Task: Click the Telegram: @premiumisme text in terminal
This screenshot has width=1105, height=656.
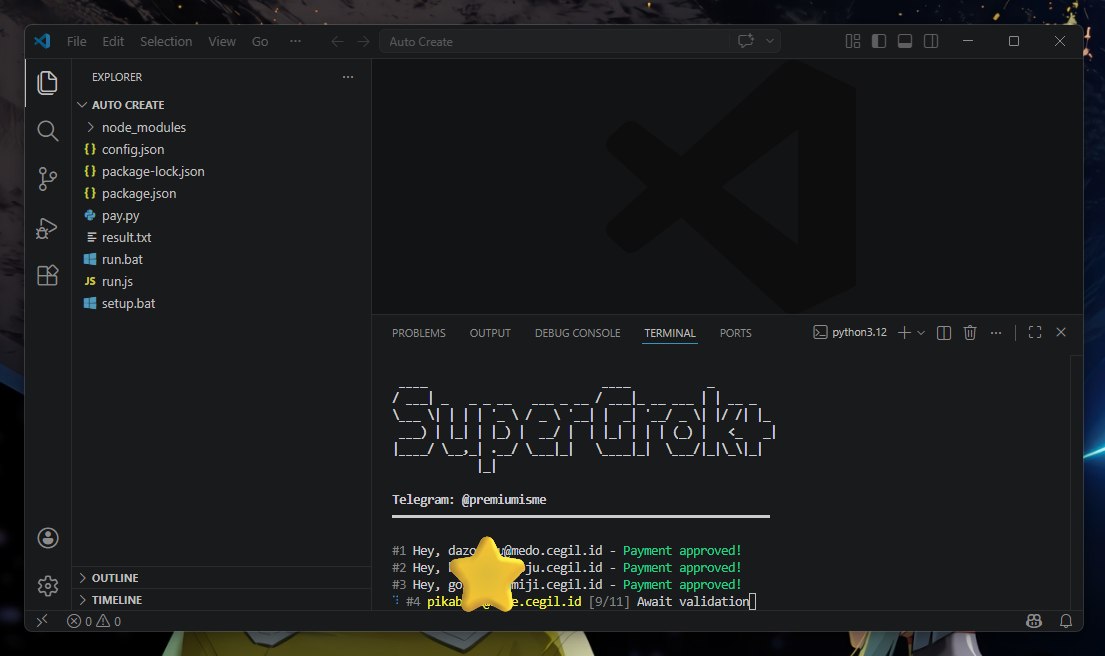Action: pos(469,500)
